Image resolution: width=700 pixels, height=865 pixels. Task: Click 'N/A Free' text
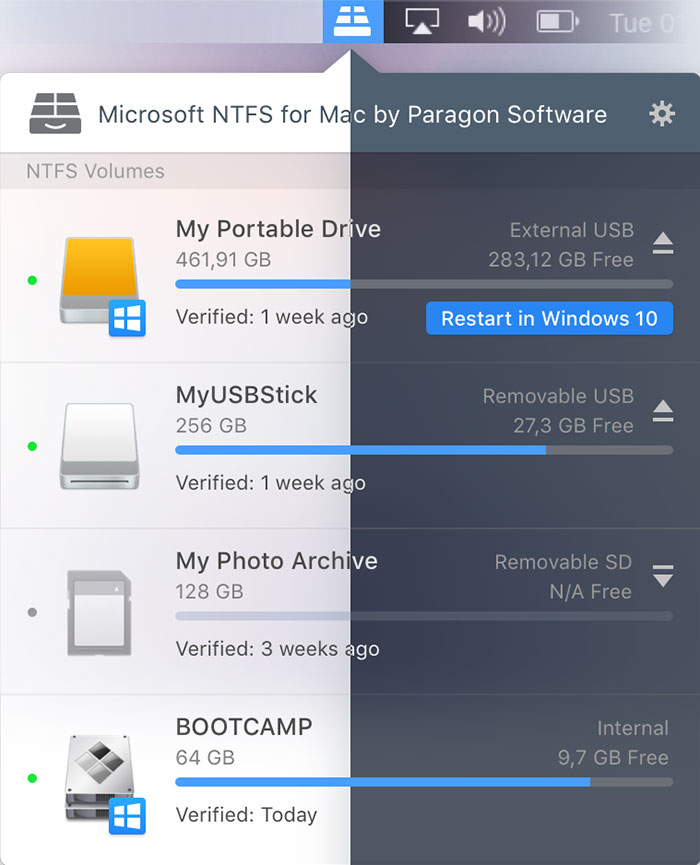click(x=591, y=592)
